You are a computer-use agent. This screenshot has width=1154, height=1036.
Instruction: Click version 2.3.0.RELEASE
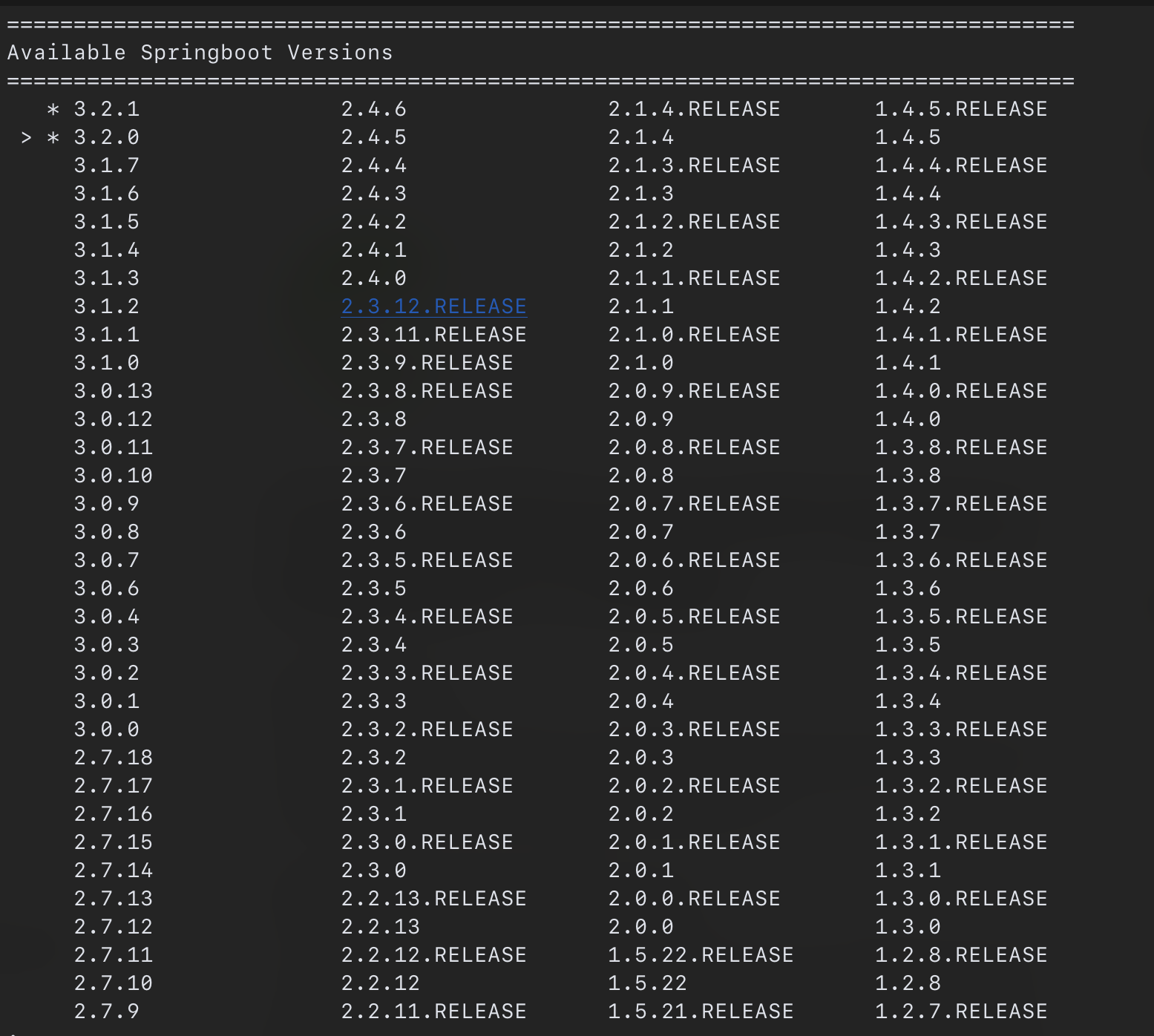tap(427, 842)
